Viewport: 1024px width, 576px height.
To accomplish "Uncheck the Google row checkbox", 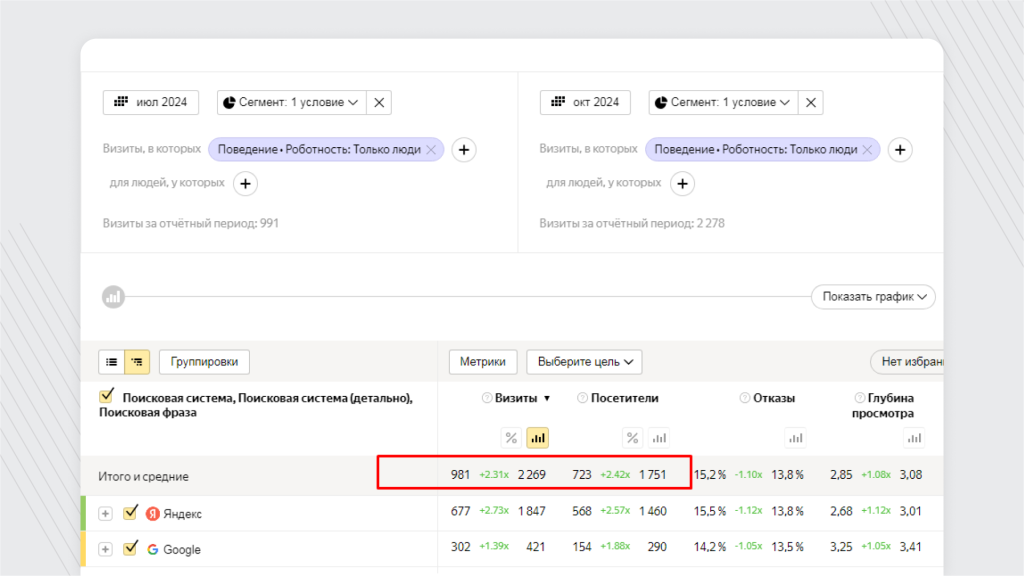I will coord(131,547).
